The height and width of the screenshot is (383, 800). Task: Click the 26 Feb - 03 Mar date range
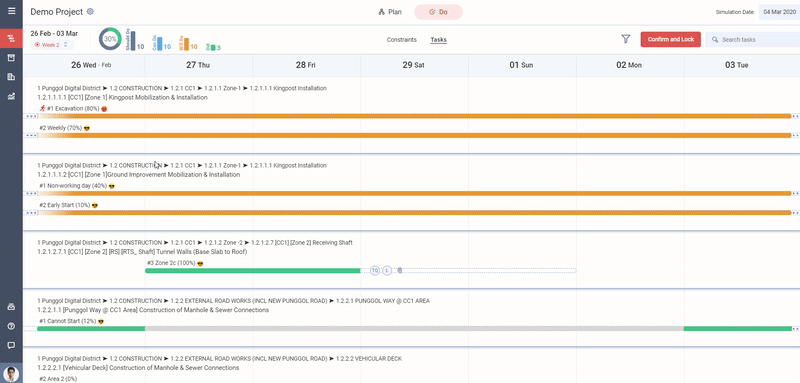coord(54,34)
